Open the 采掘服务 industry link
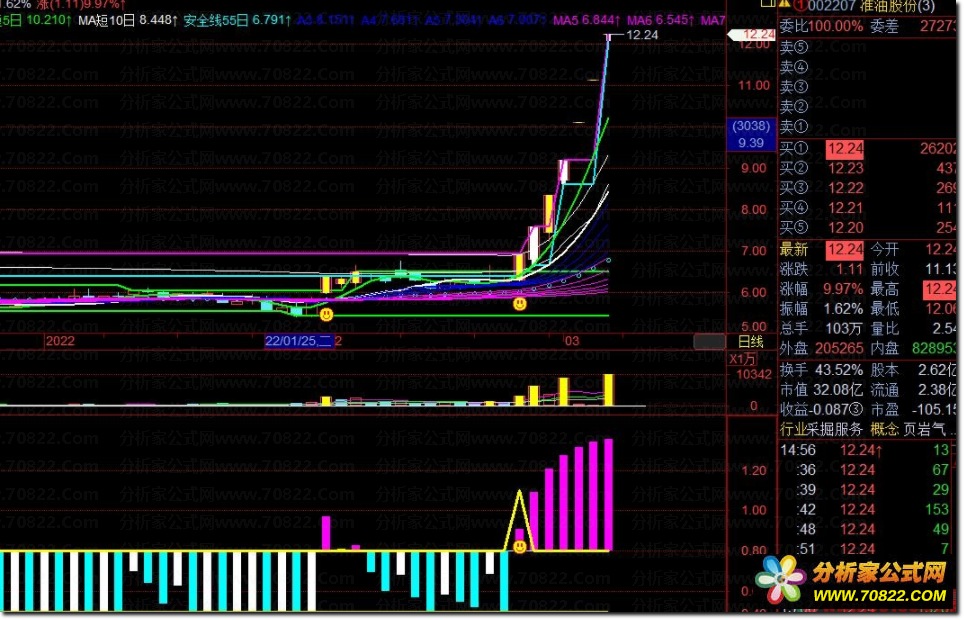965x620 pixels. [836, 429]
